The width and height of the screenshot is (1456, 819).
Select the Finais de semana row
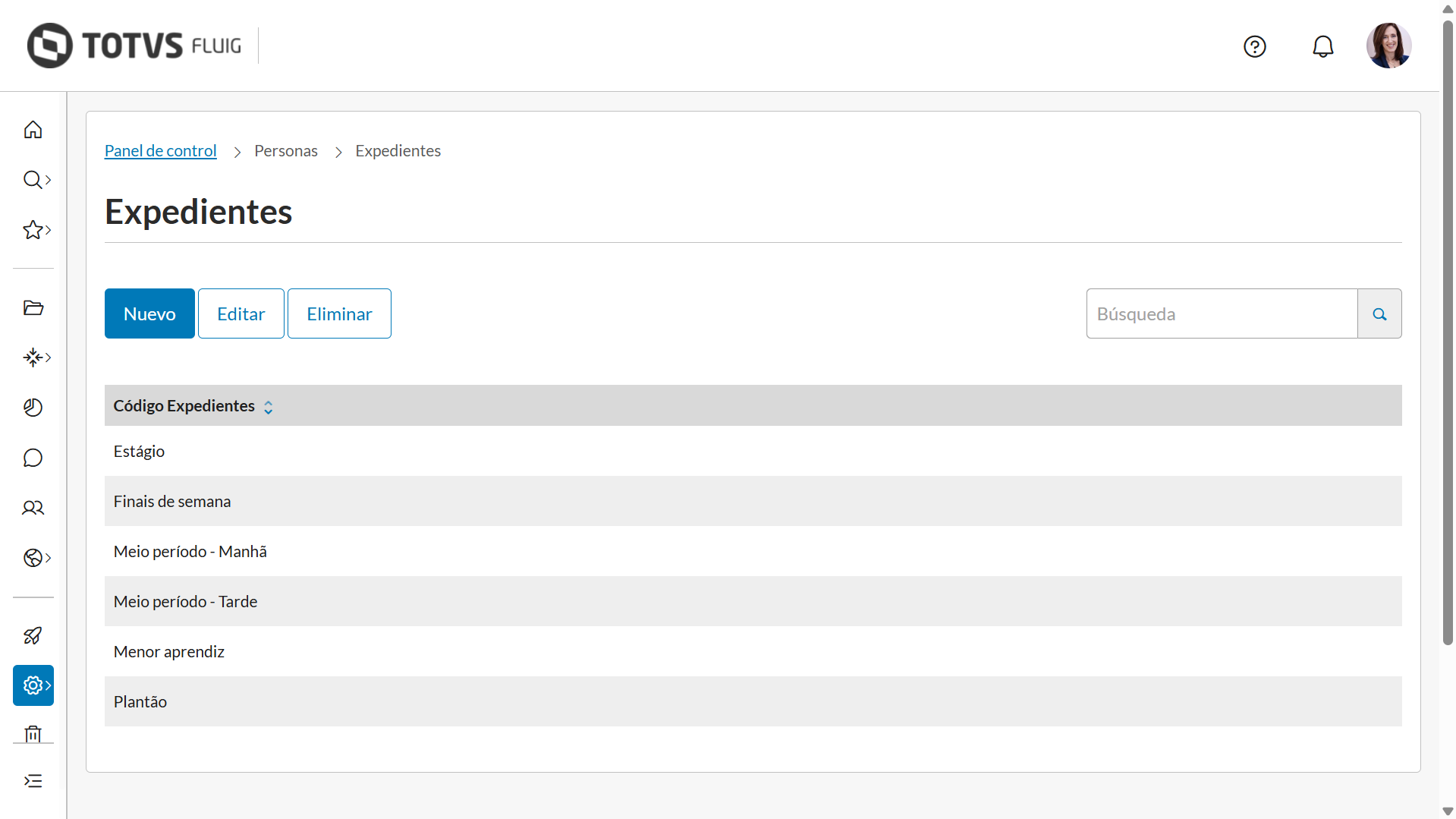[x=172, y=501]
